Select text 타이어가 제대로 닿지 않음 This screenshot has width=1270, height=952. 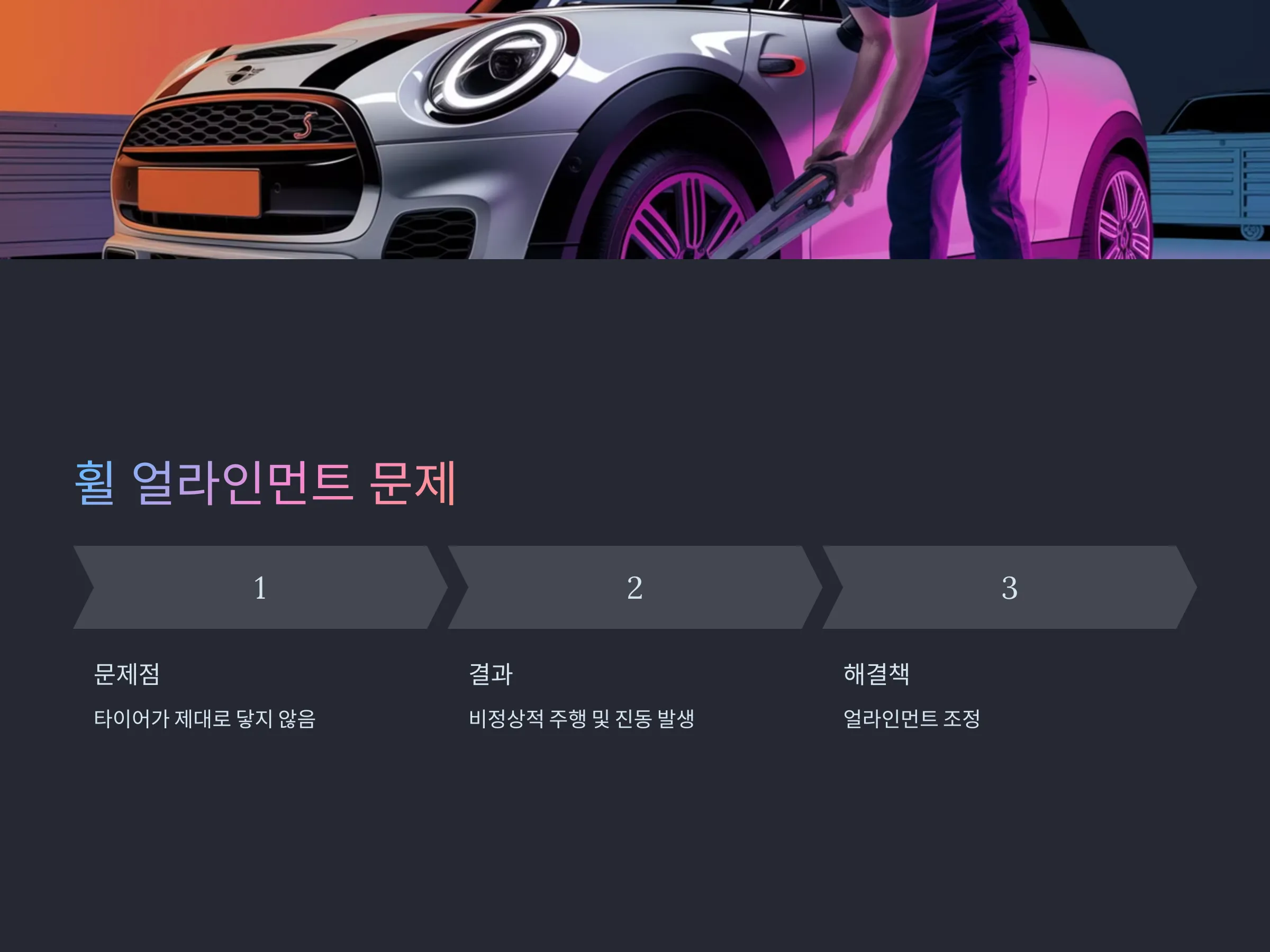click(205, 718)
